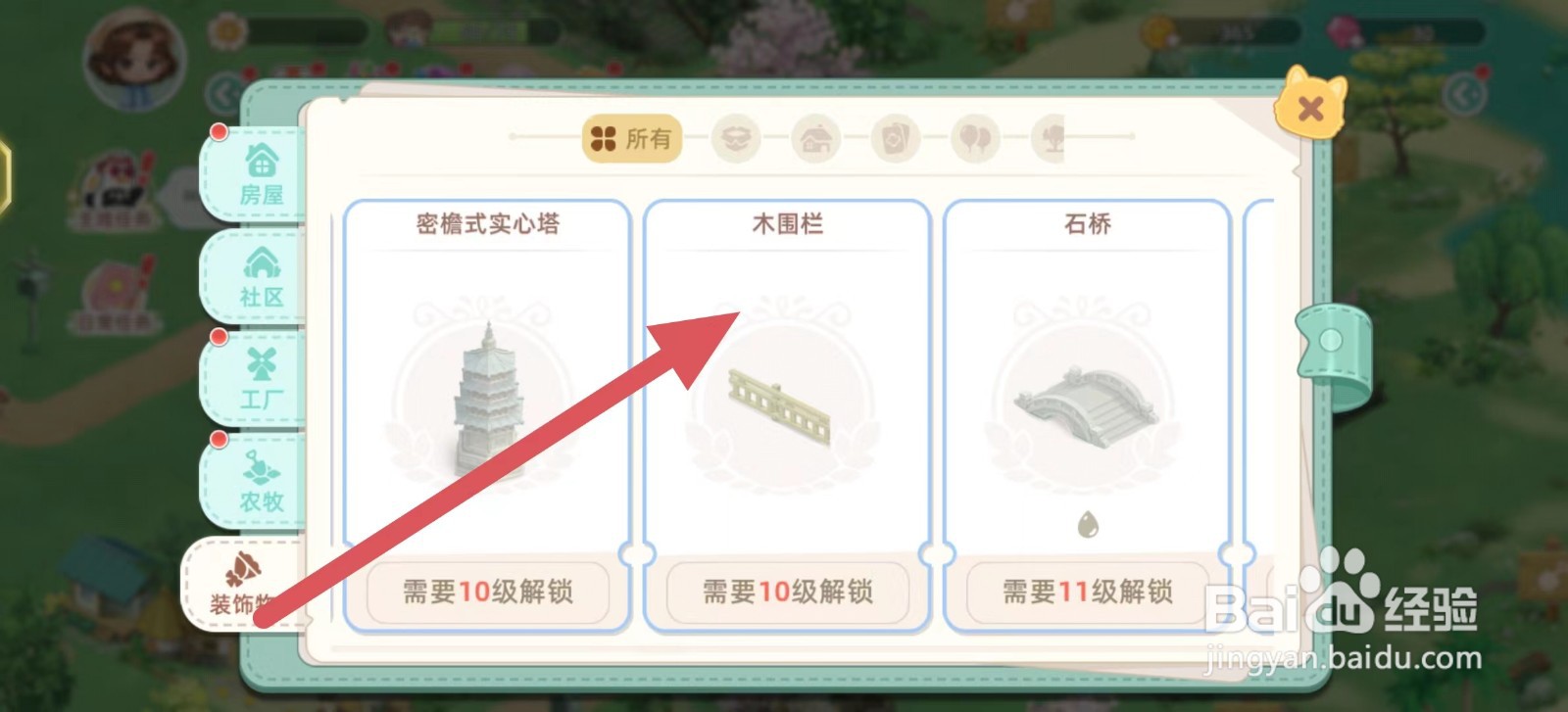Select the 装饰物 (Decorations) side tab
The image size is (1568, 712).
pyautogui.click(x=245, y=583)
